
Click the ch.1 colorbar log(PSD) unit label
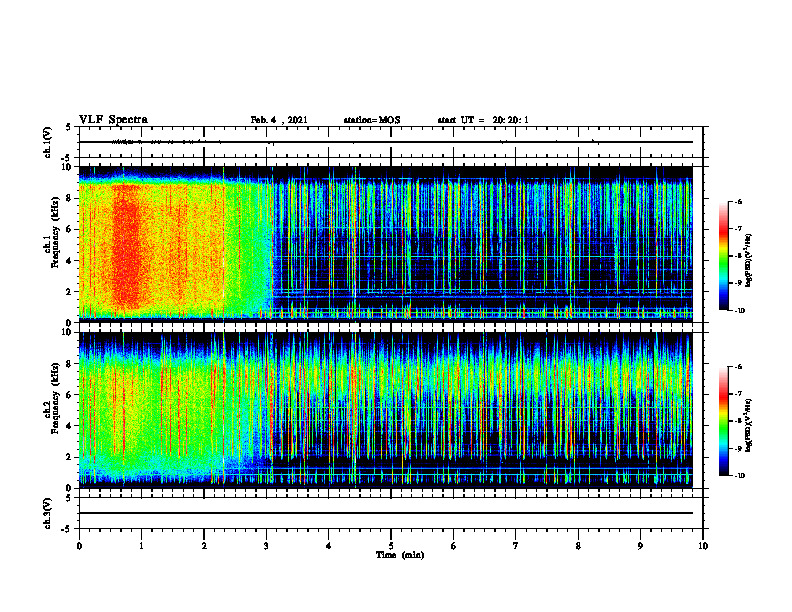[750, 261]
